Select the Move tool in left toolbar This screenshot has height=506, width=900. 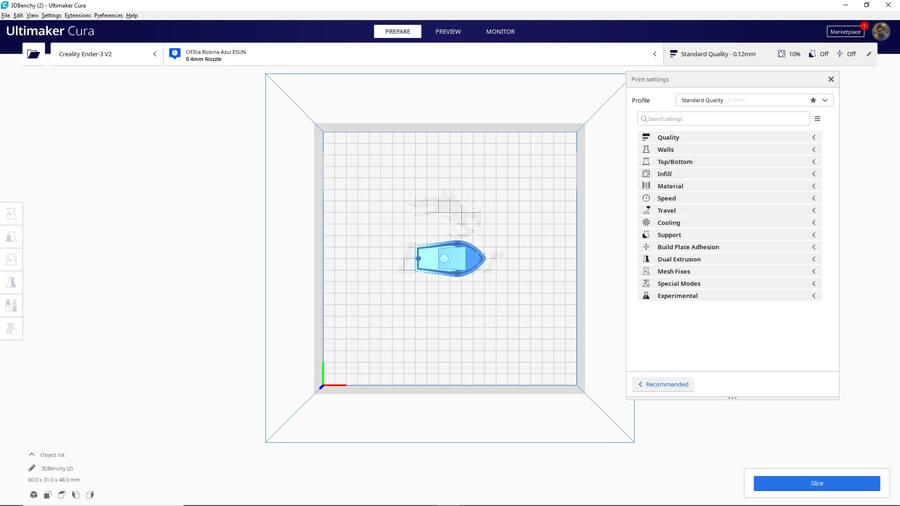(11, 214)
